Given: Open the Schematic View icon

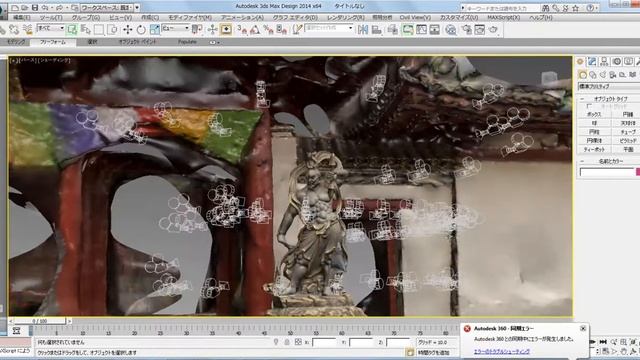Looking at the screenshot, I should pos(435,29).
